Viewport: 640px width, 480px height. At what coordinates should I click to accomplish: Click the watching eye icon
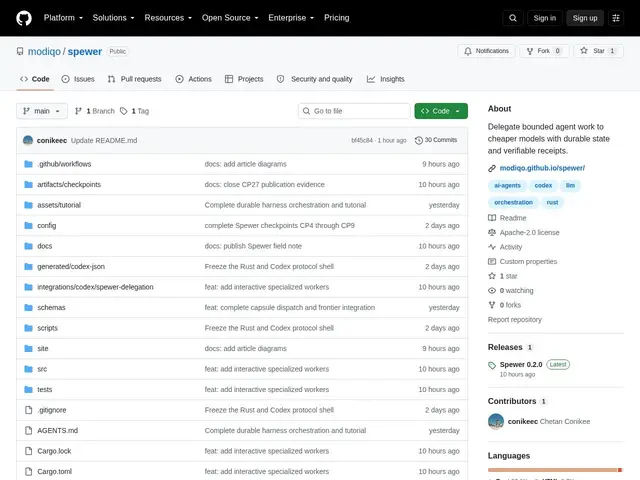492,291
